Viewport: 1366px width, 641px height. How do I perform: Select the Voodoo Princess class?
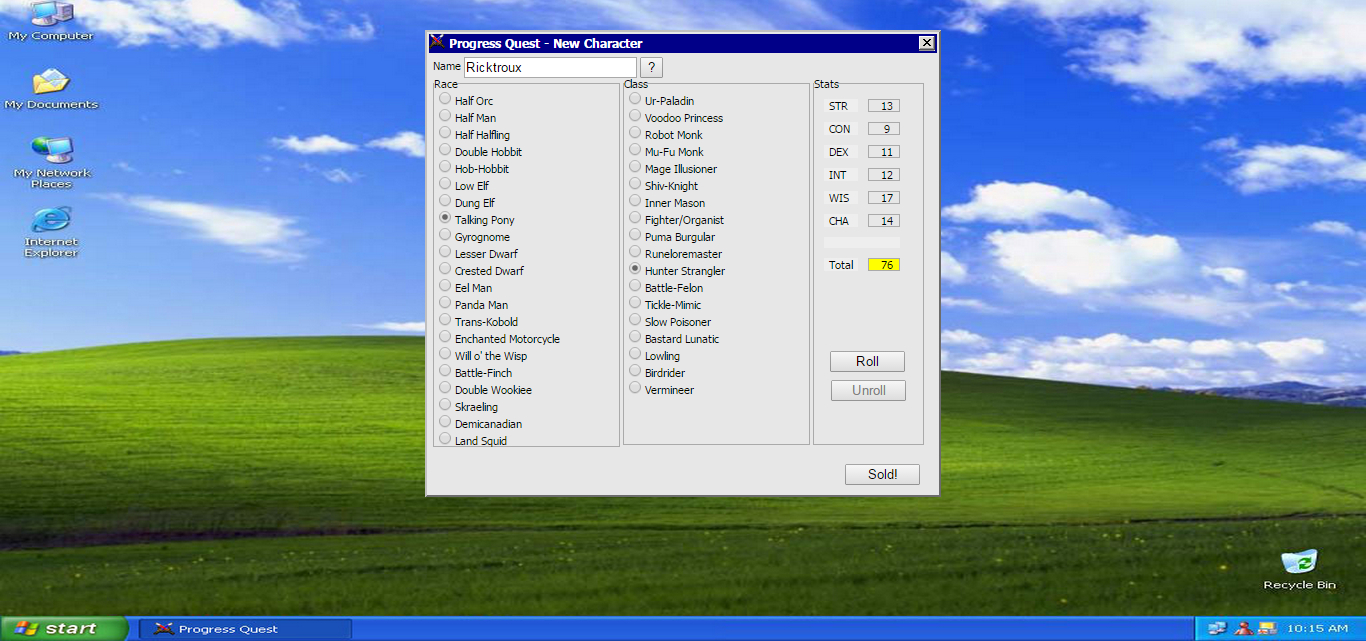[635, 117]
